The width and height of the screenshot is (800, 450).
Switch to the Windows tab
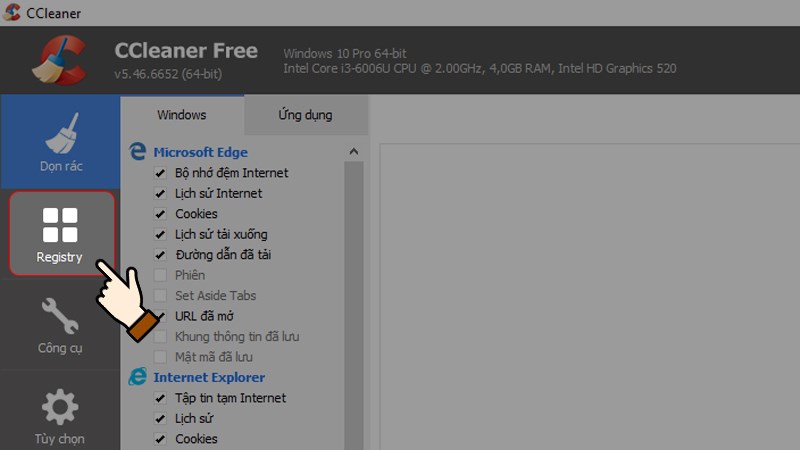182,115
